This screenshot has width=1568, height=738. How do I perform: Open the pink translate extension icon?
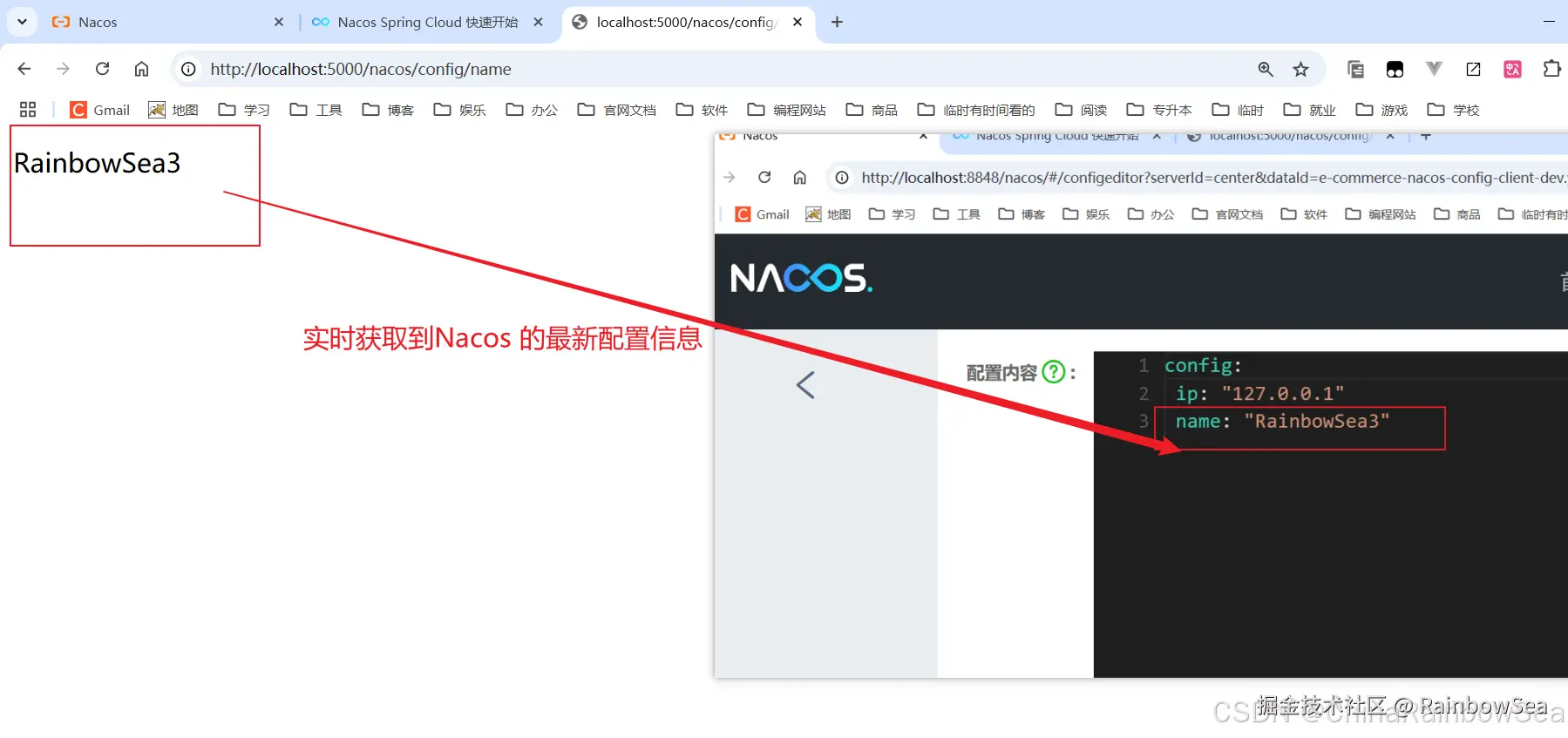click(1512, 69)
